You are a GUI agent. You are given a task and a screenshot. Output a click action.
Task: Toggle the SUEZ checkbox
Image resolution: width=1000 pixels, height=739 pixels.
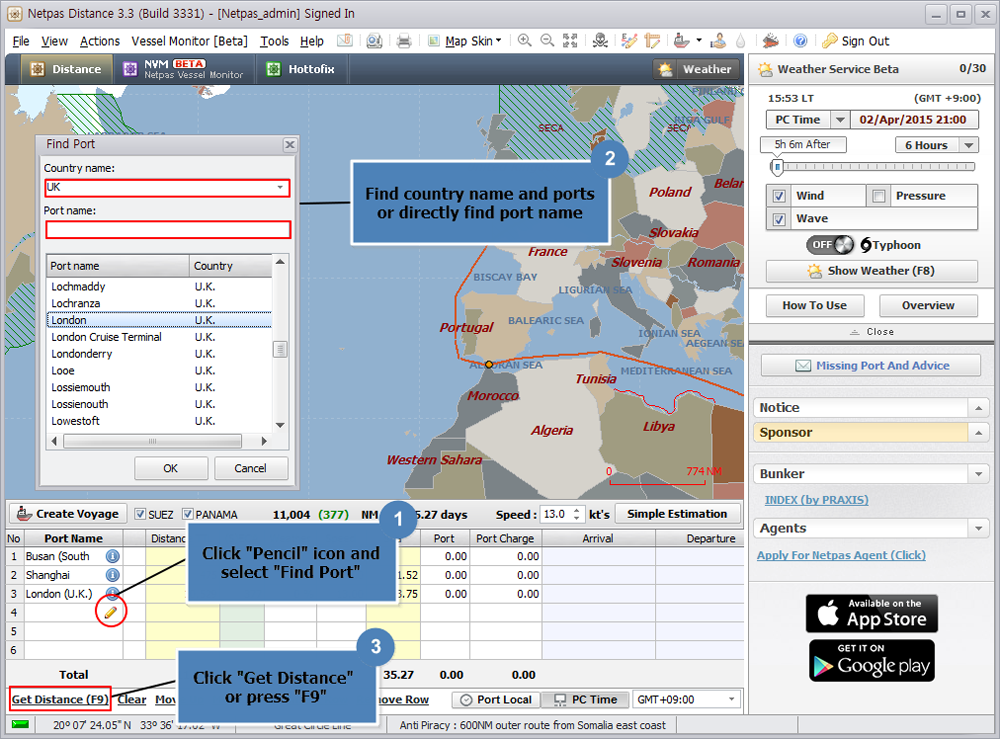coord(140,514)
